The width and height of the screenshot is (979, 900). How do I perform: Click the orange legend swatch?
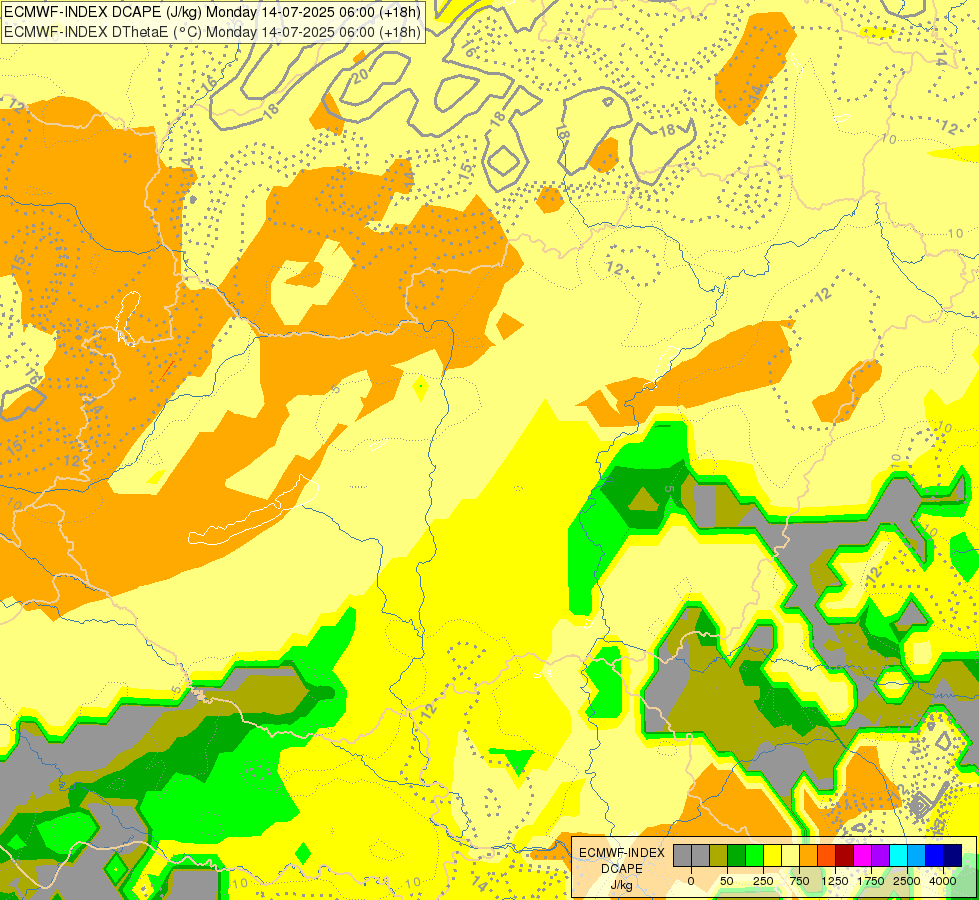809,855
